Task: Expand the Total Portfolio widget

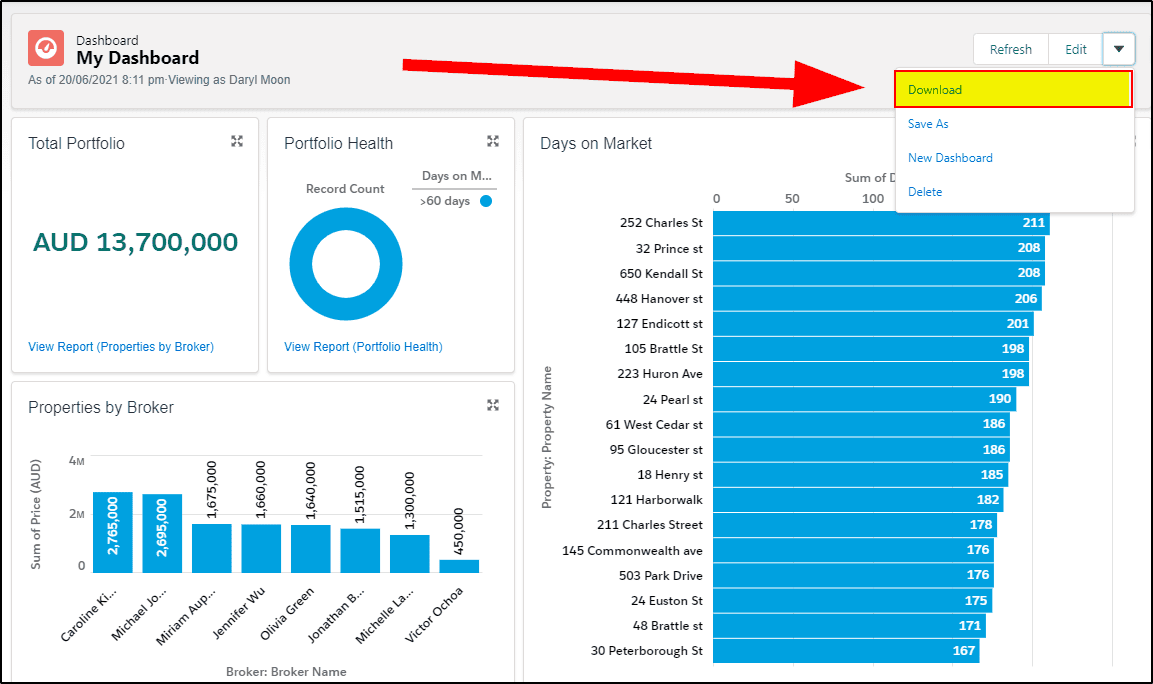Action: (x=237, y=141)
